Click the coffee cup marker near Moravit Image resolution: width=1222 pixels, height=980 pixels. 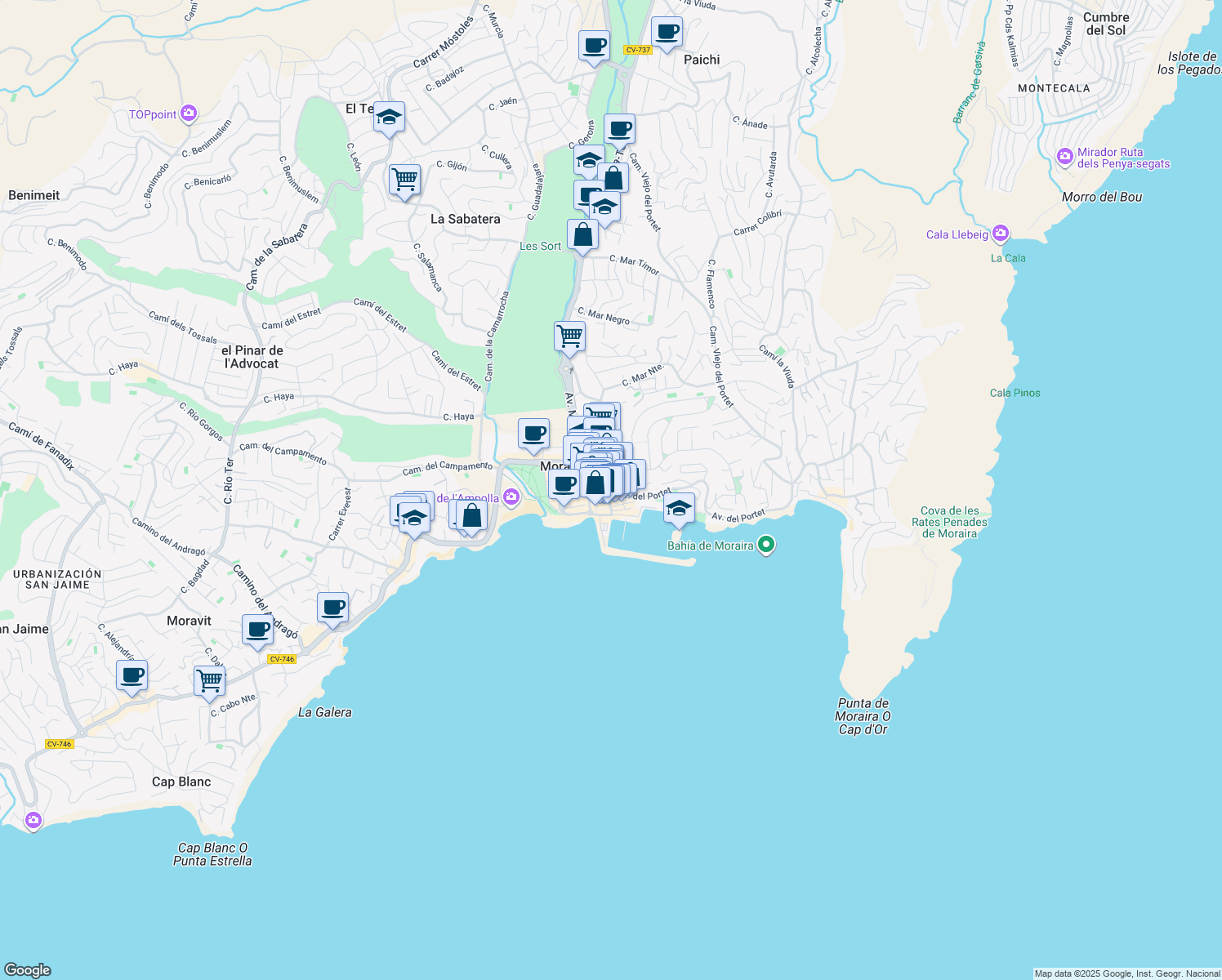(257, 629)
